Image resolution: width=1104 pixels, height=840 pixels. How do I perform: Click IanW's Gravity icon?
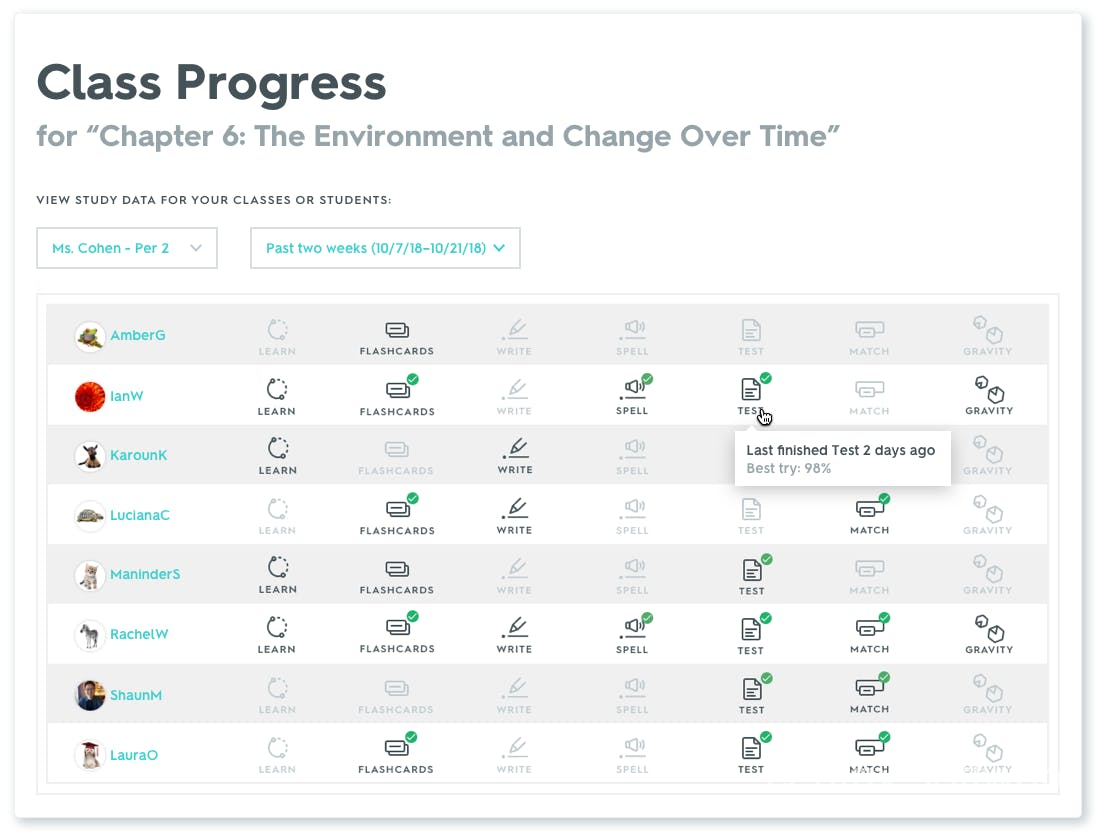coord(989,390)
